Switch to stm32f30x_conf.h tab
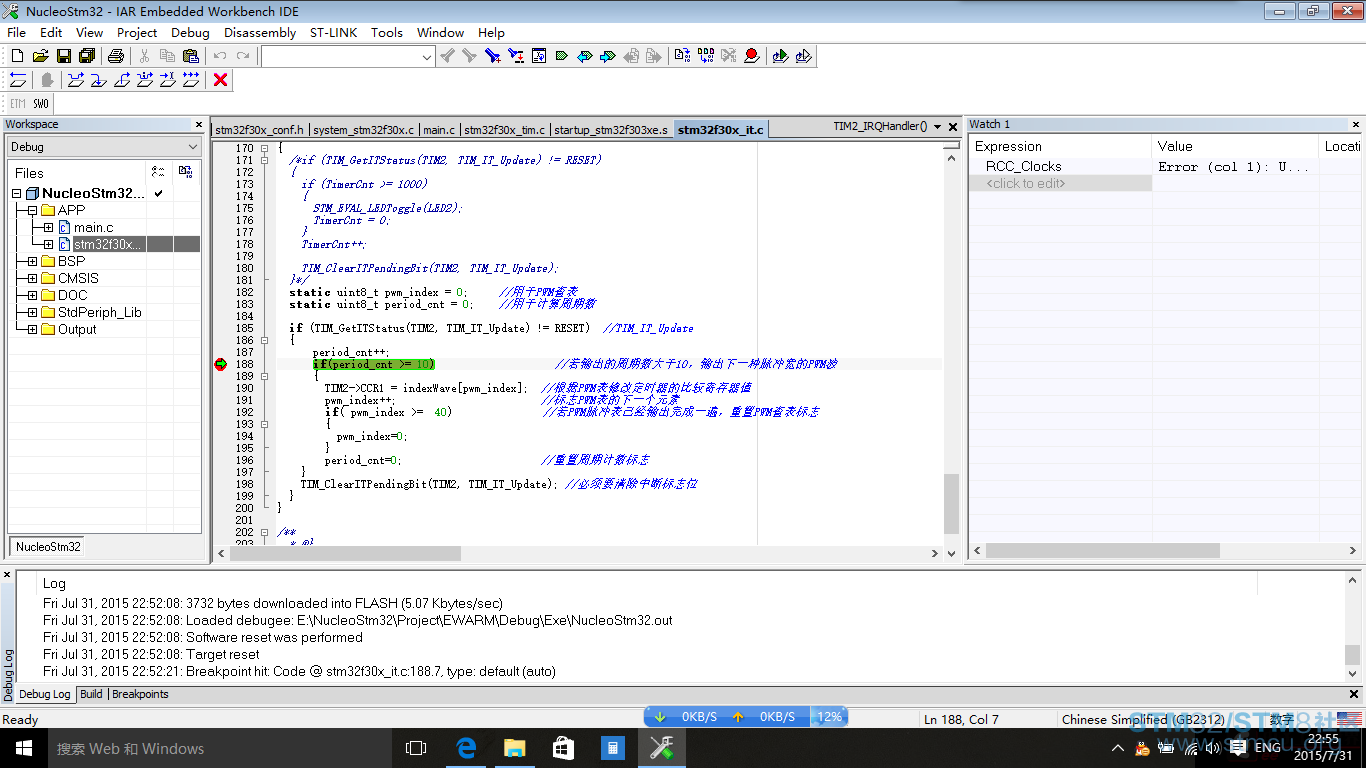 (259, 130)
